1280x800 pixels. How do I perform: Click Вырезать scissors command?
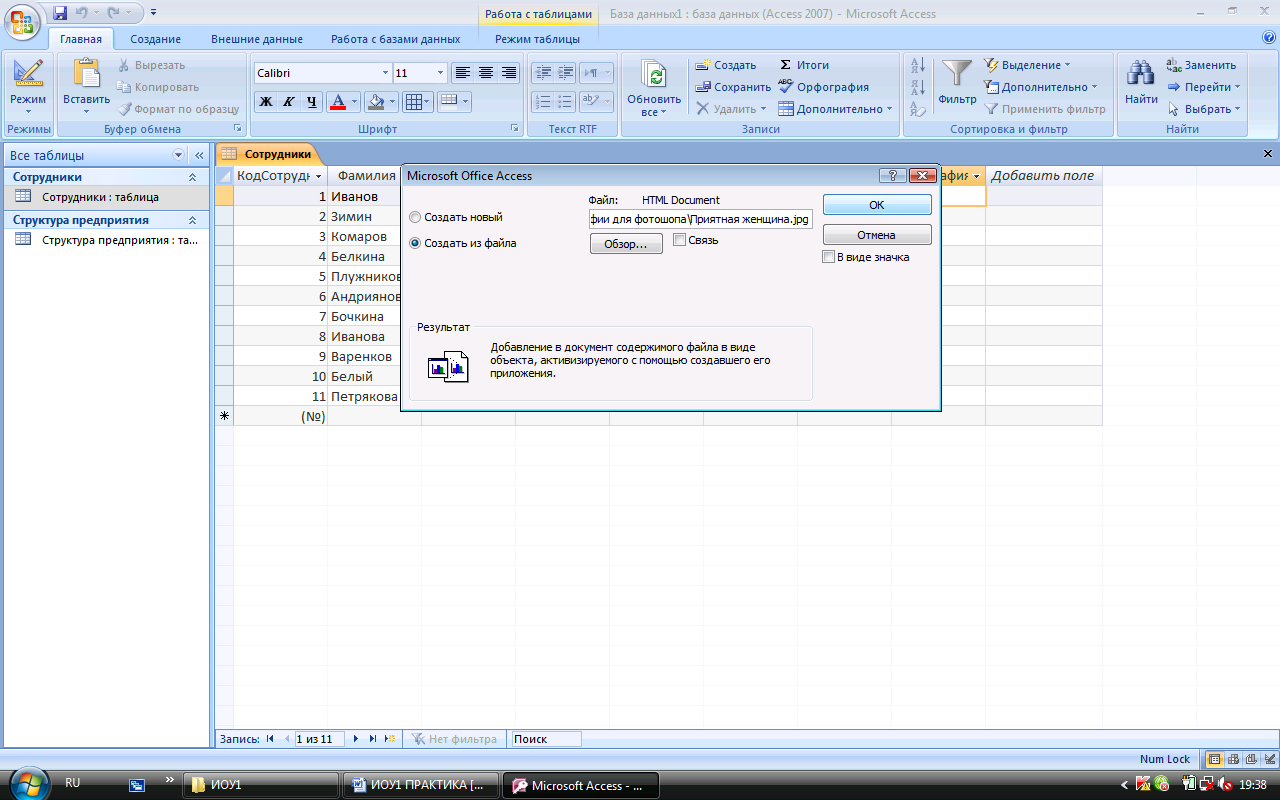pos(150,65)
